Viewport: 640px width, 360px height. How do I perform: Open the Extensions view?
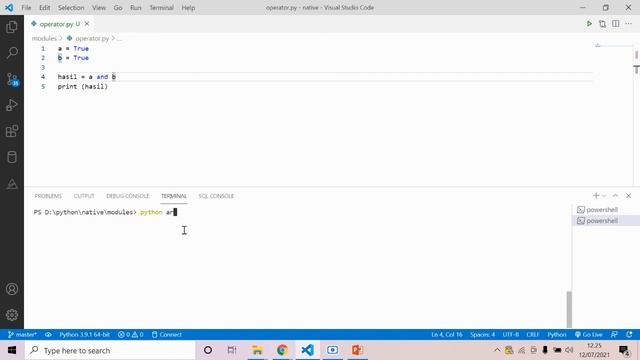click(12, 131)
